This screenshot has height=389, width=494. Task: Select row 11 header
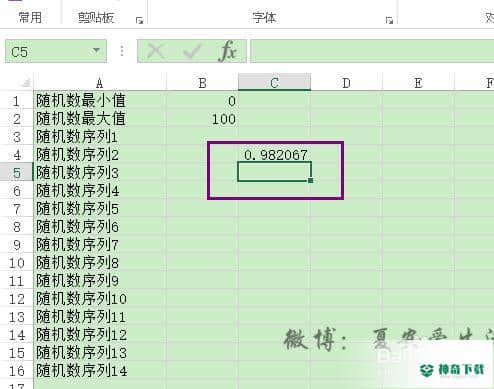[16, 281]
